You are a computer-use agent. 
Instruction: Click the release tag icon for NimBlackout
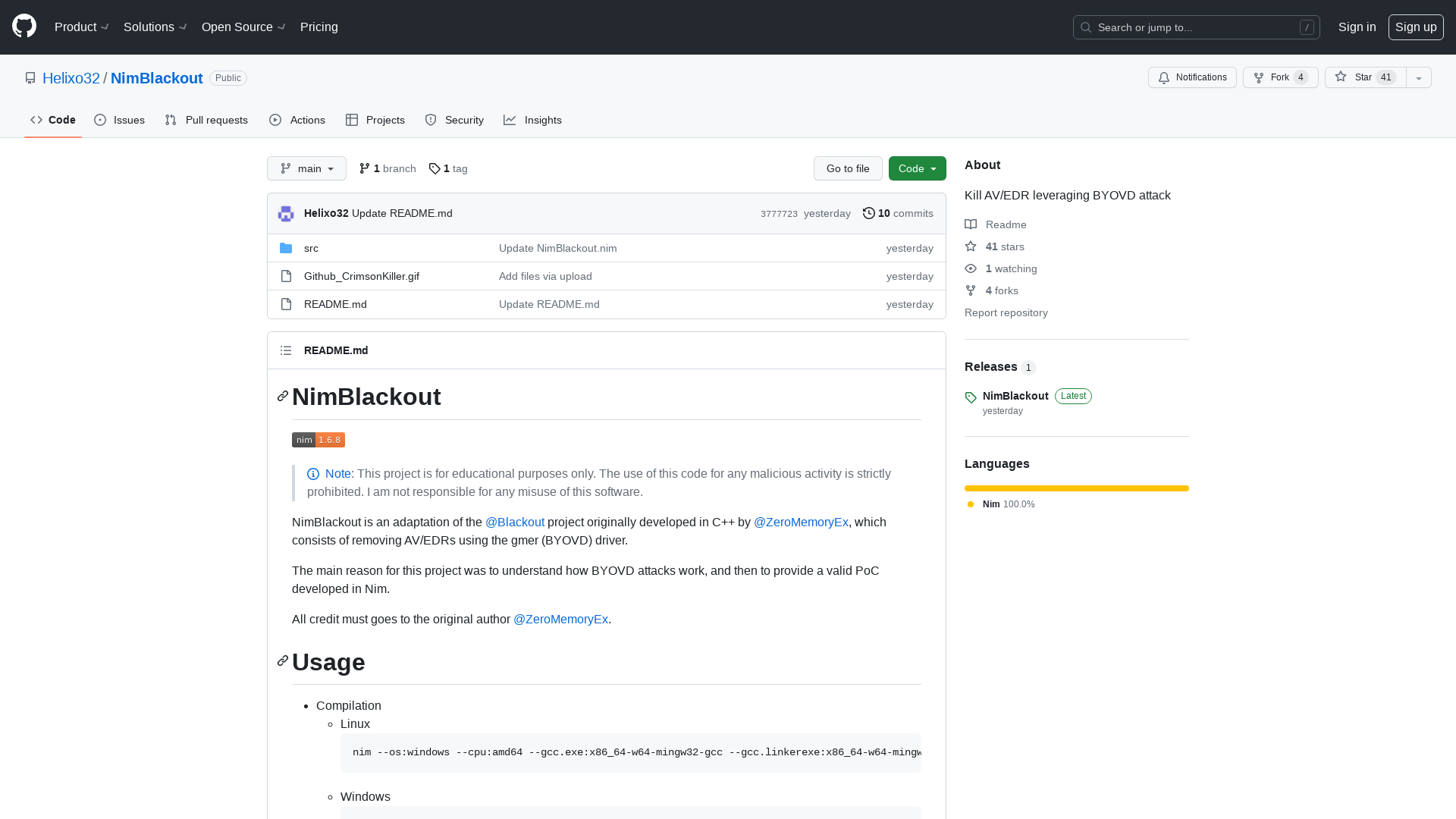click(x=971, y=397)
